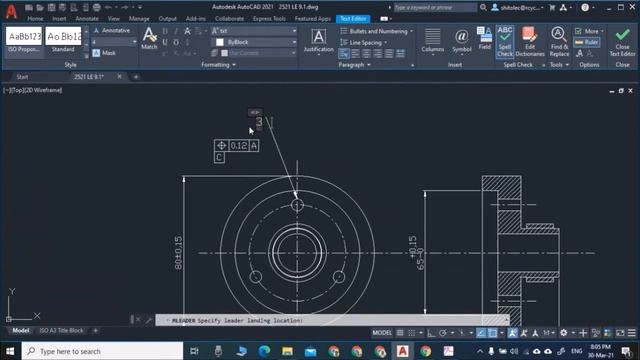
Task: Click the Save icon in quick access toolbar
Action: [51, 7]
